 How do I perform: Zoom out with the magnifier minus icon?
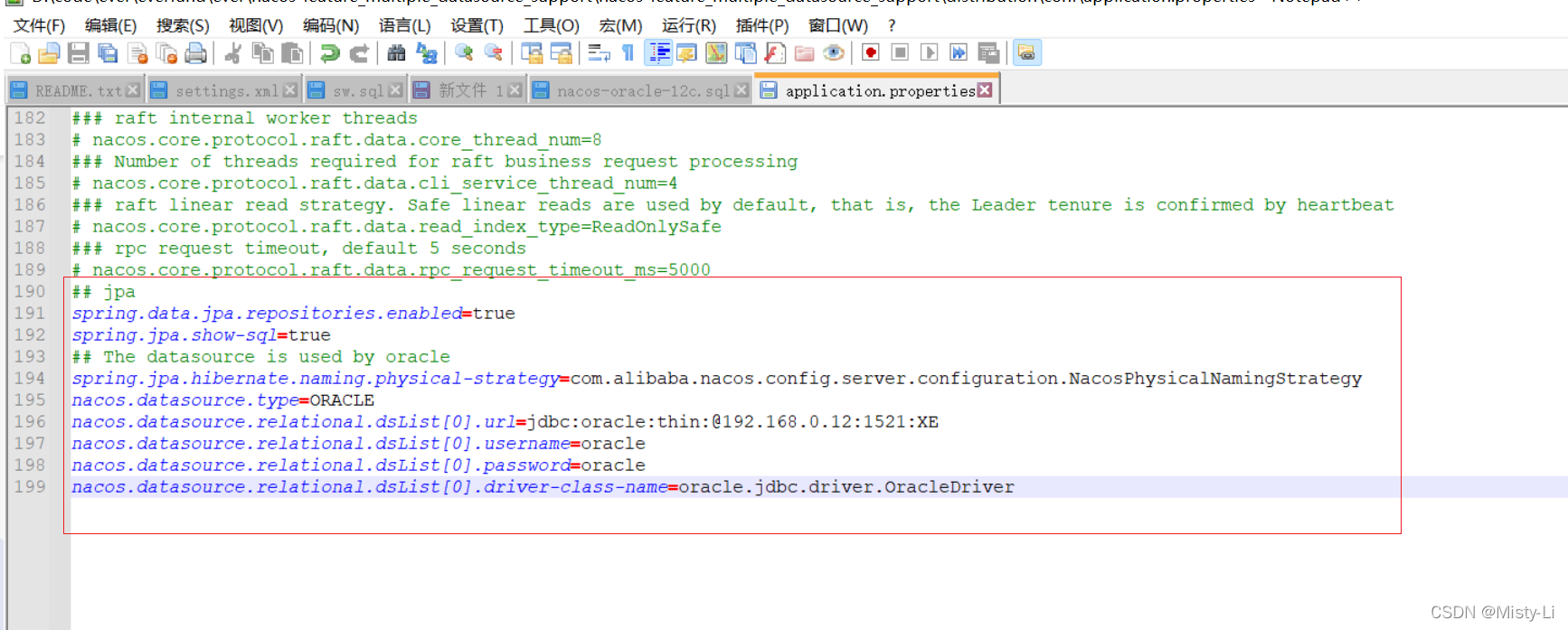tap(493, 53)
